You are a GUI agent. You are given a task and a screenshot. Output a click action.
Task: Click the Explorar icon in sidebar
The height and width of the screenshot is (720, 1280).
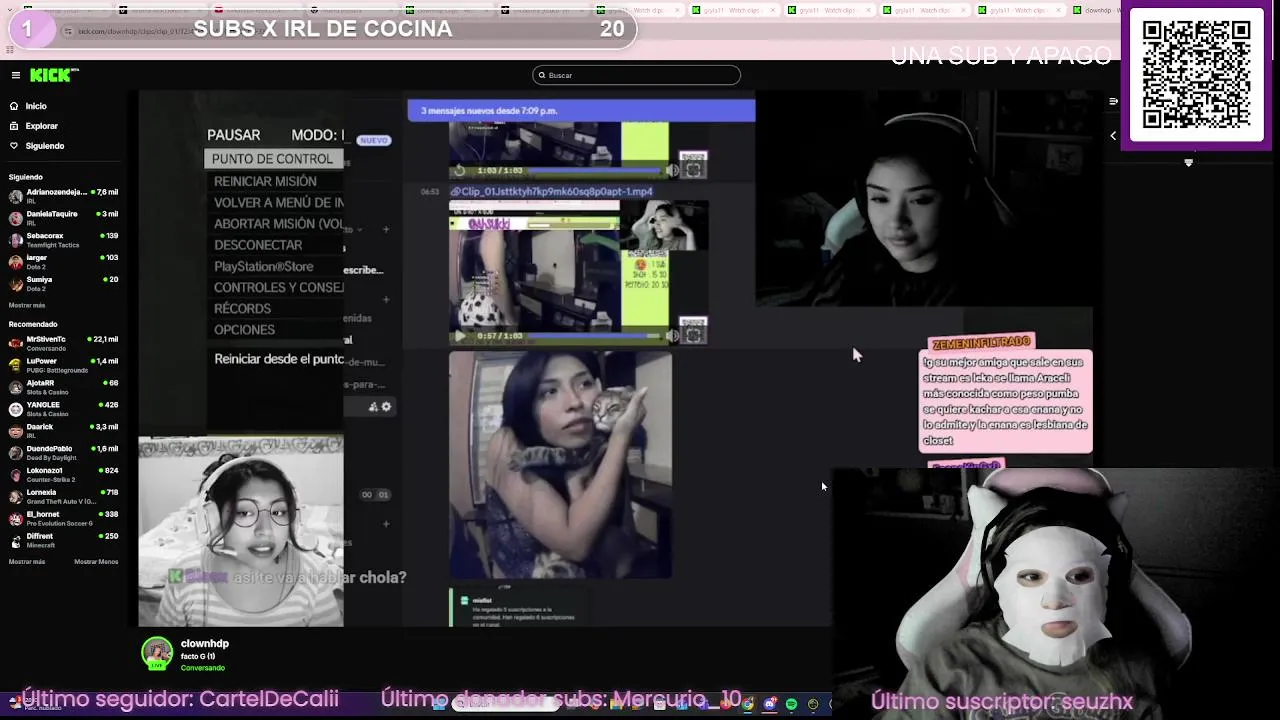coord(14,126)
